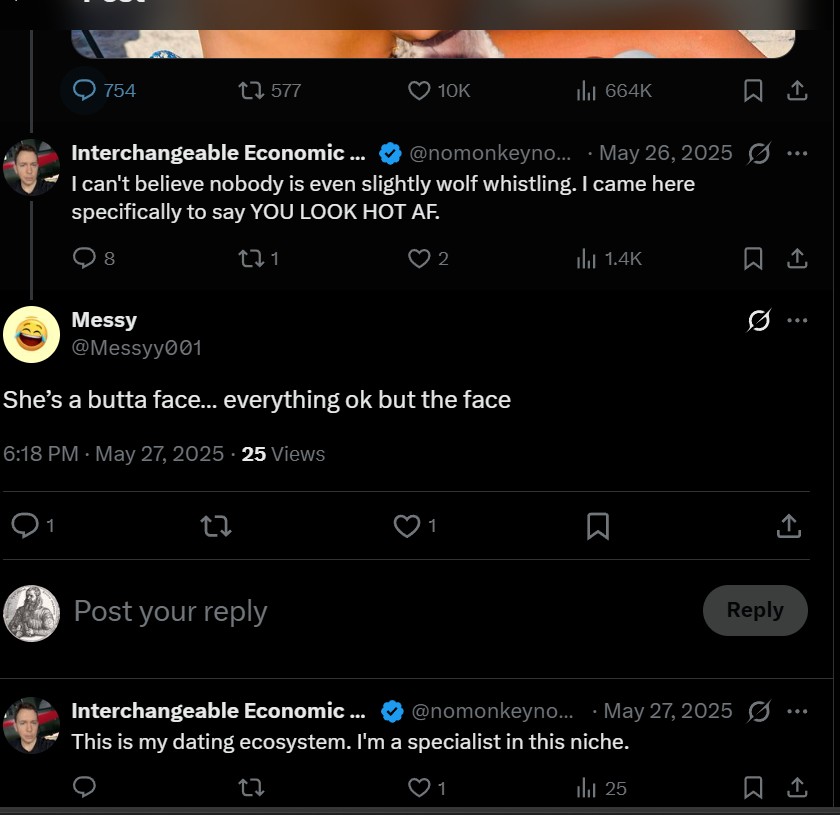Repost the top post with 577 reposts
840x815 pixels.
point(269,91)
